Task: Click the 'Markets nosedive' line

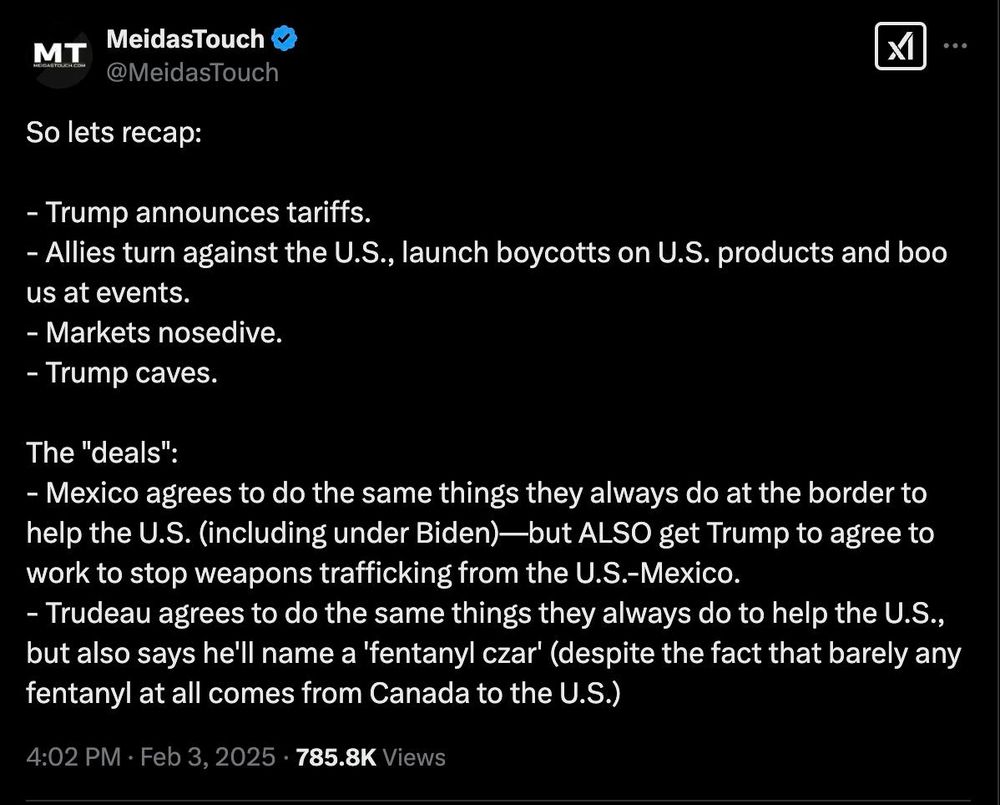Action: [x=154, y=333]
